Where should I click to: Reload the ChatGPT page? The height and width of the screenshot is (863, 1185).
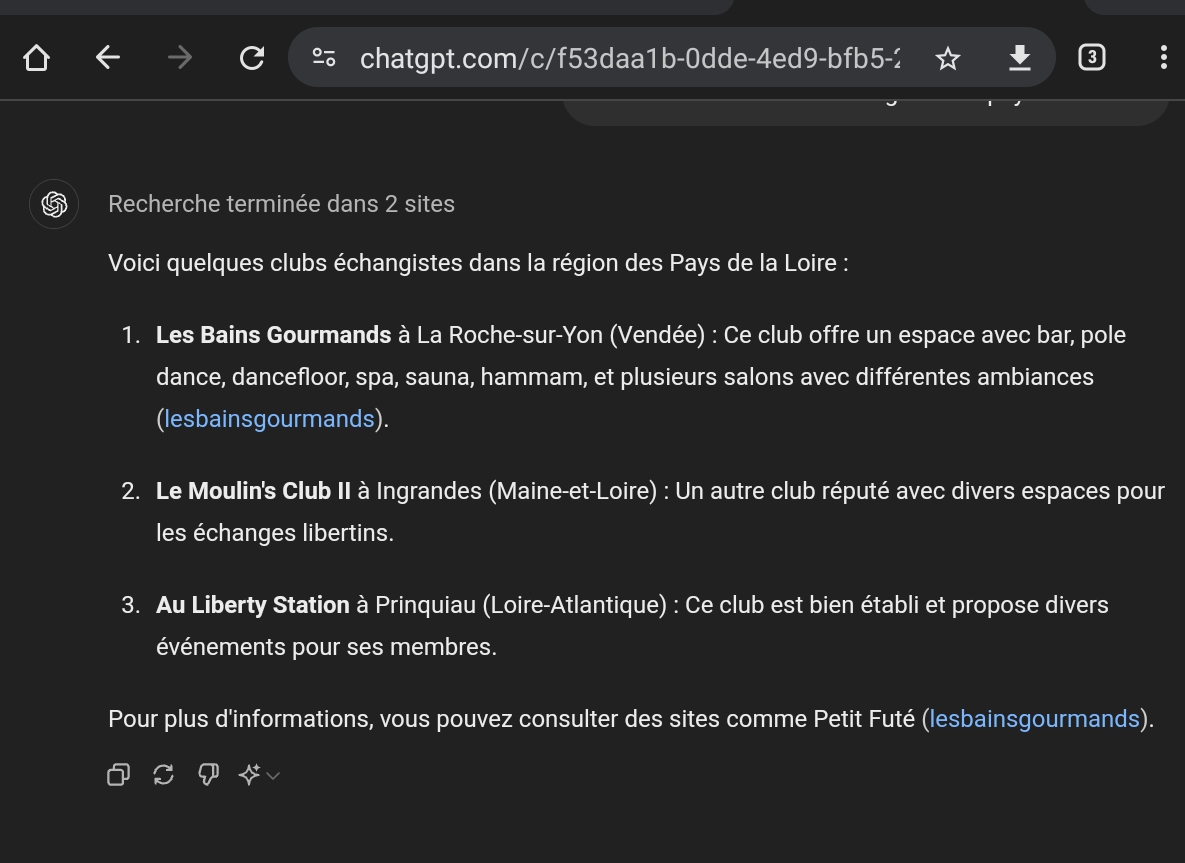click(x=252, y=58)
